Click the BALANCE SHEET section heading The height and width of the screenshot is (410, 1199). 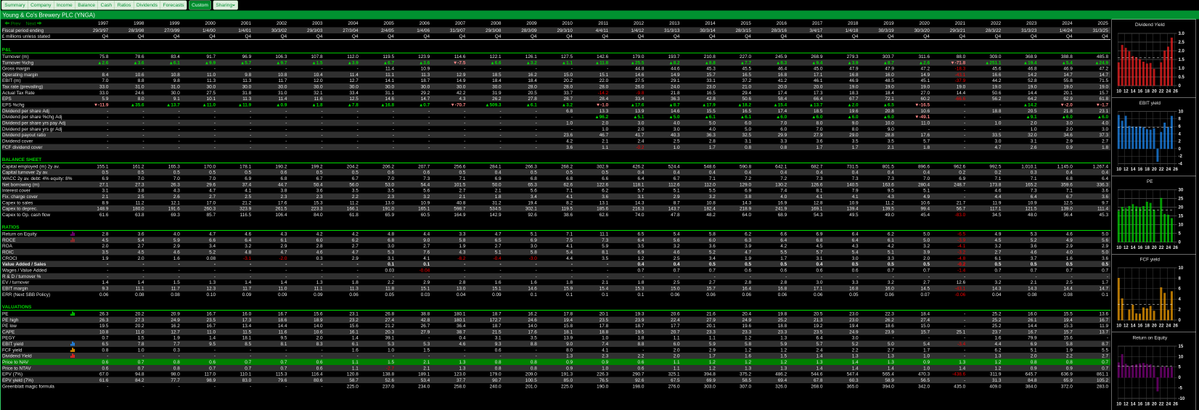[19, 159]
